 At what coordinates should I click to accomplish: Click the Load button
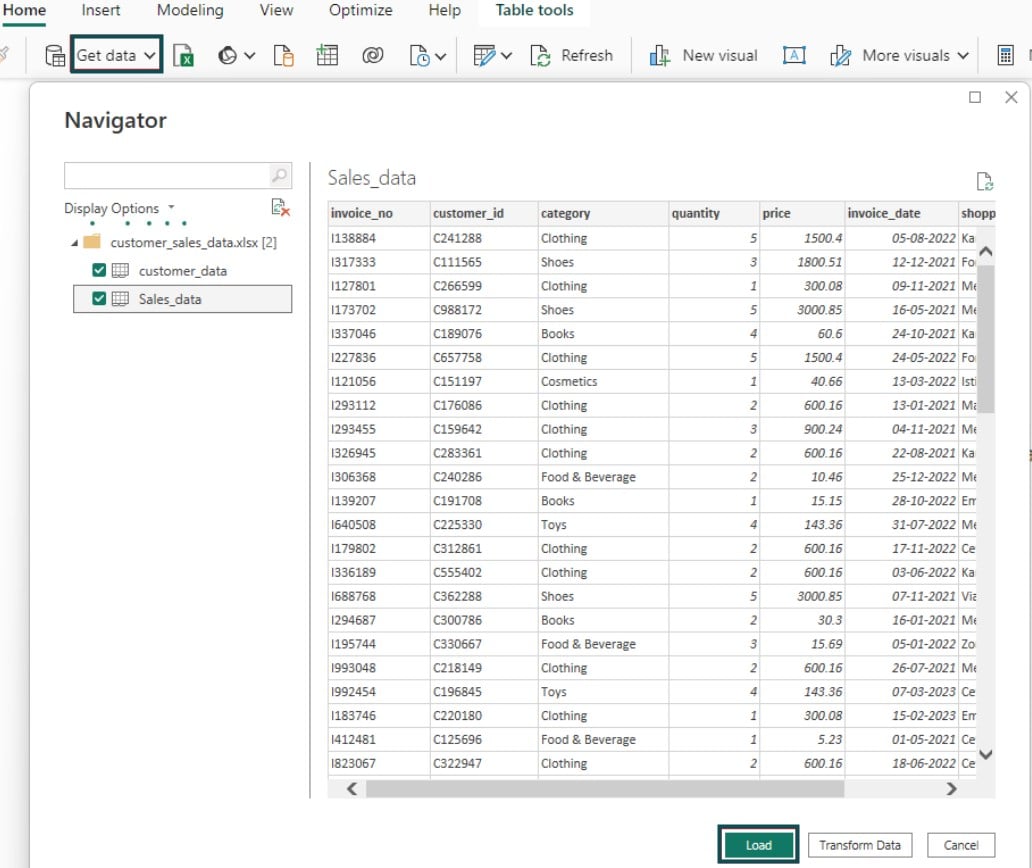758,844
